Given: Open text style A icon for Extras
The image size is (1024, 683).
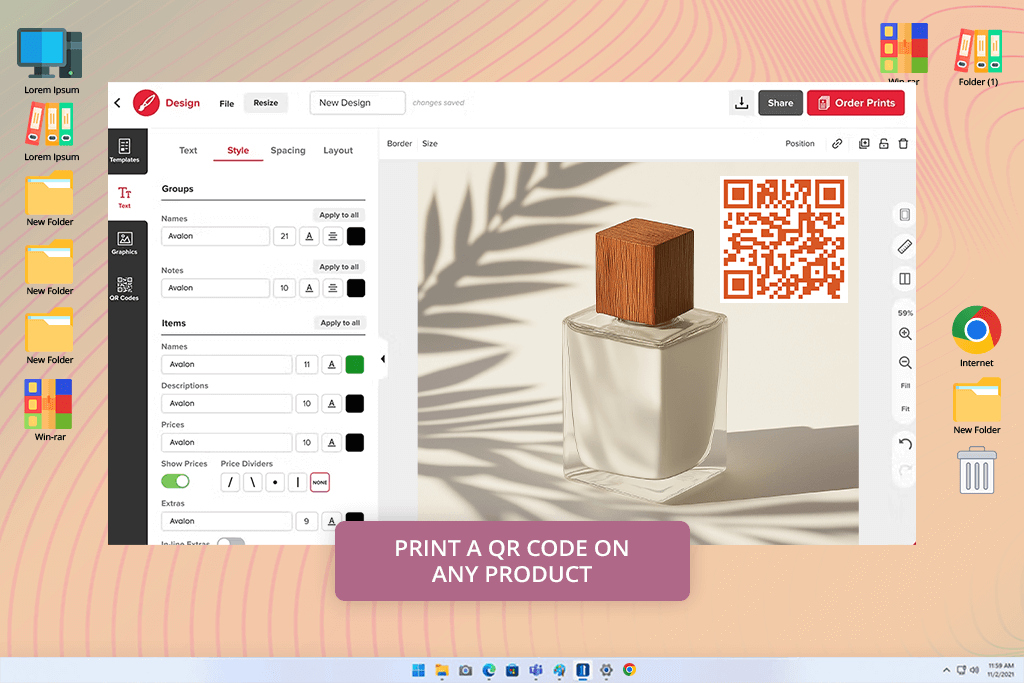Looking at the screenshot, I should coord(332,521).
